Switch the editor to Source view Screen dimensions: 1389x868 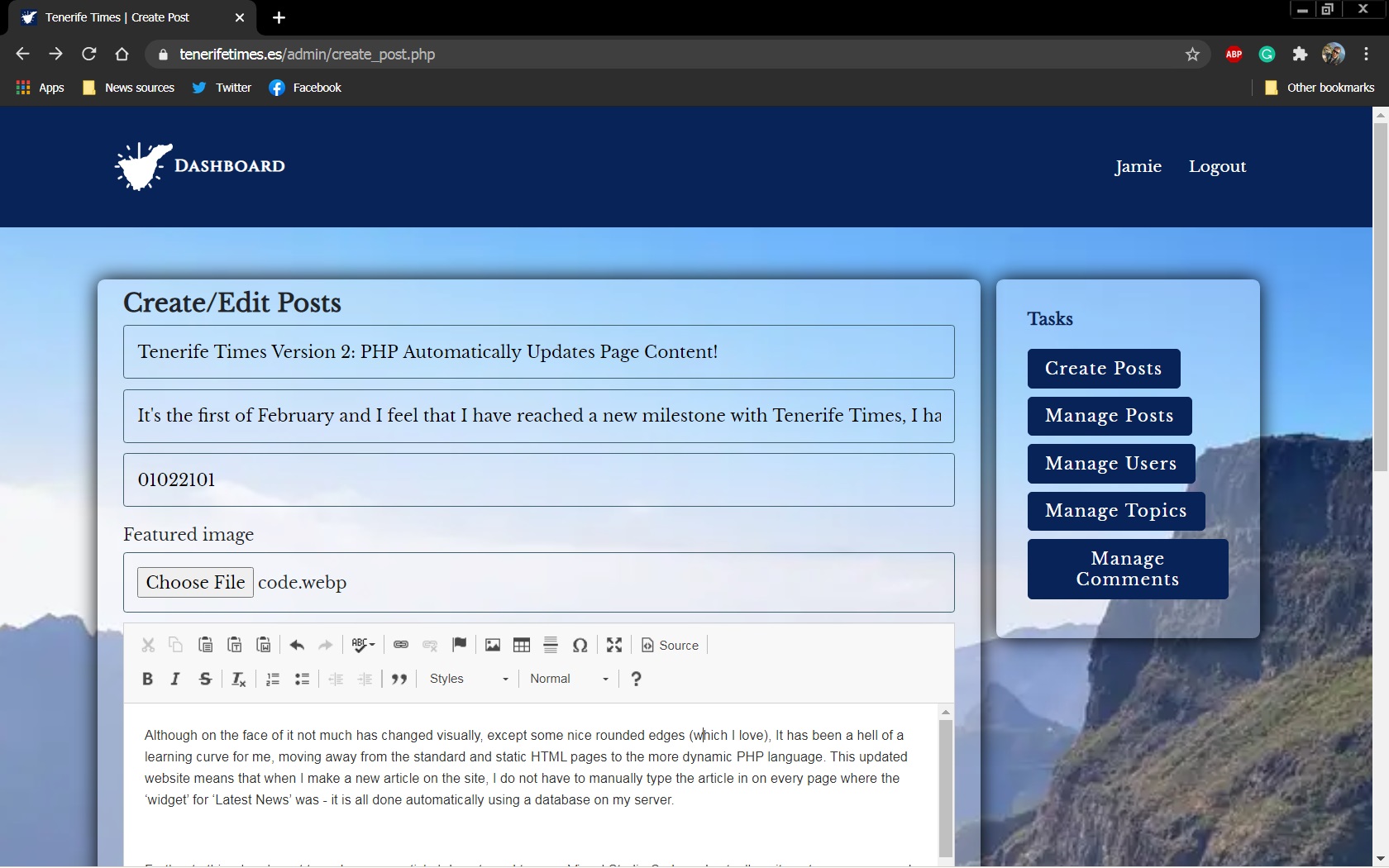pyautogui.click(x=671, y=645)
